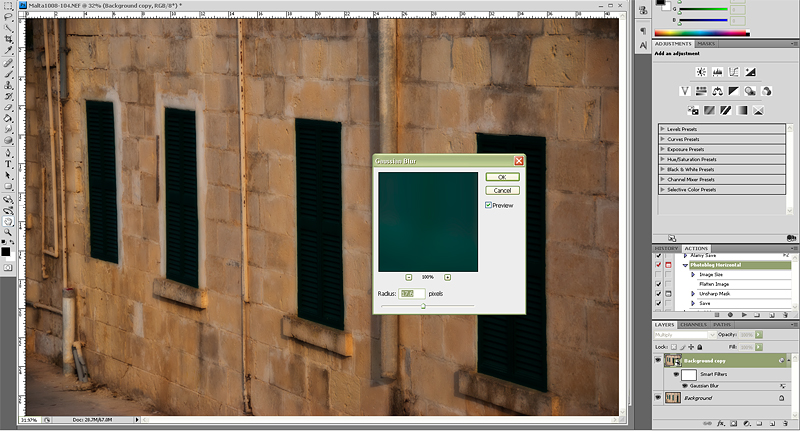Pick a color from the spectrum ramp
This screenshot has height=431, width=800.
pos(702,33)
